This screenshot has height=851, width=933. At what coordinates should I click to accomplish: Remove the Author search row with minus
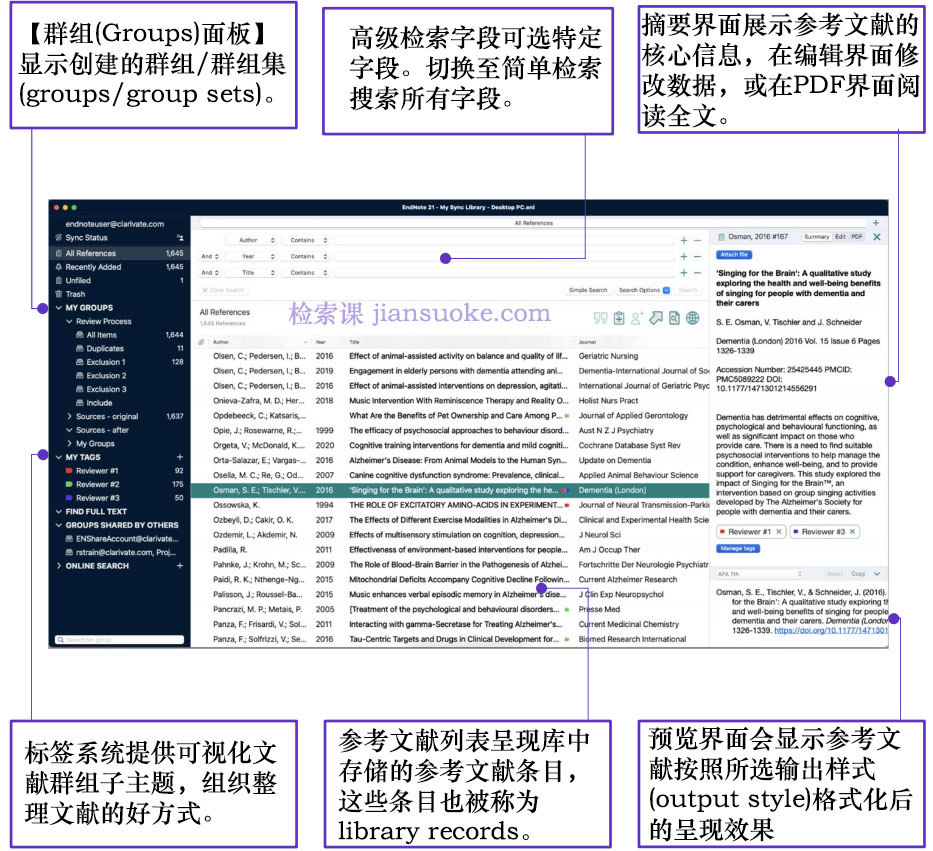point(697,240)
